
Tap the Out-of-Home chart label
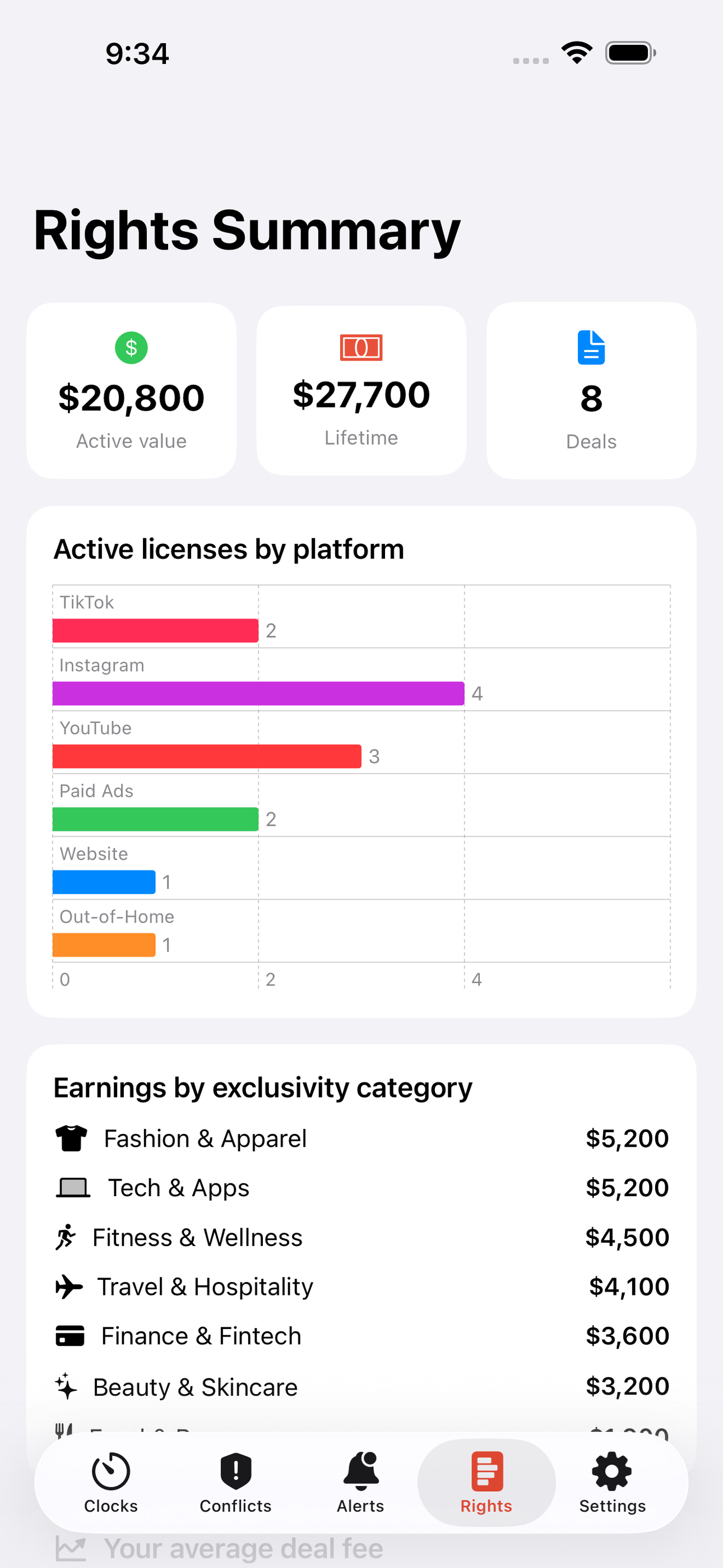pos(117,917)
